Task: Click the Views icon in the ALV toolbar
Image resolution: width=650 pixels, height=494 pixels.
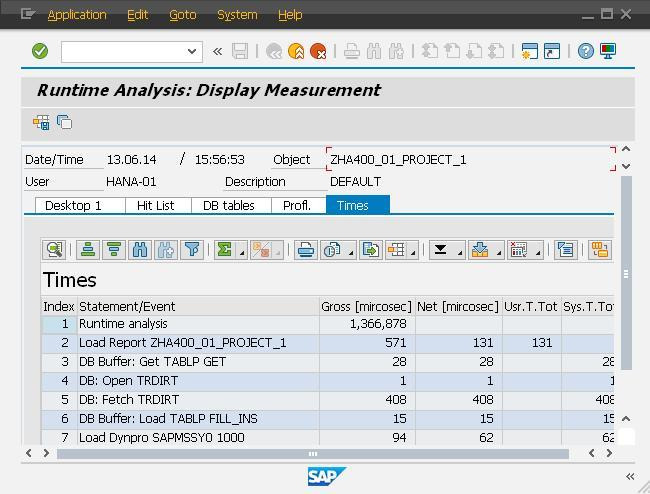Action: [x=332, y=250]
